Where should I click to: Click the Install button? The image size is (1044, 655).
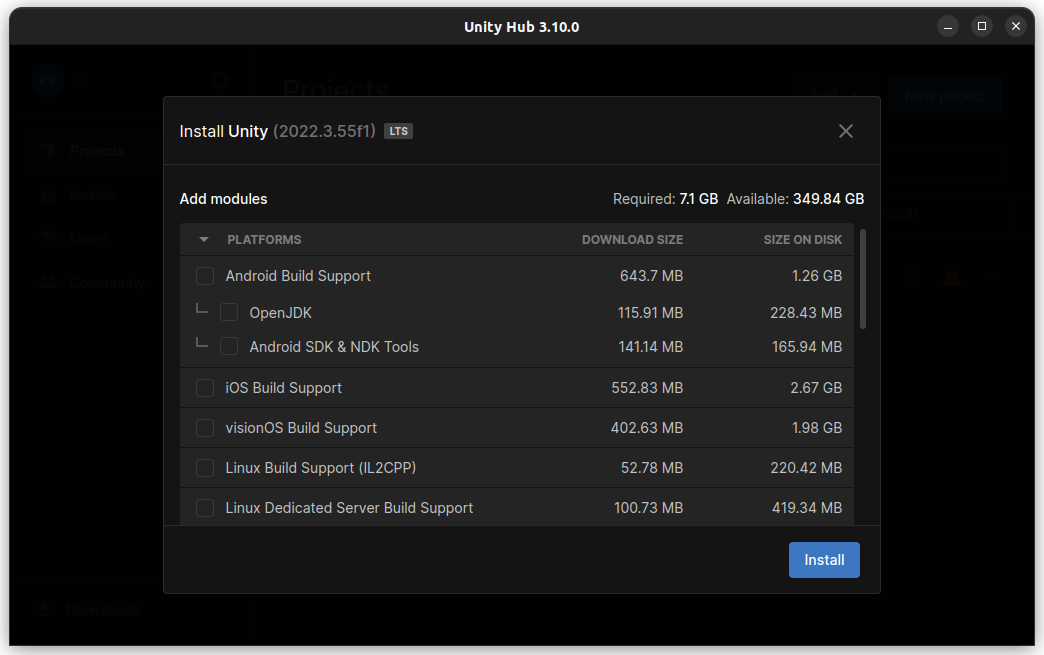[x=824, y=560]
